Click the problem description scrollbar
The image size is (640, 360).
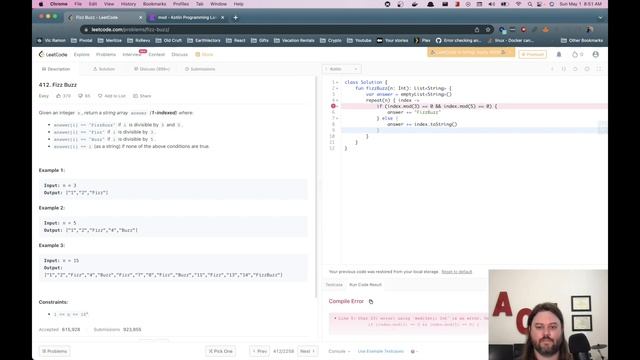[316, 187]
